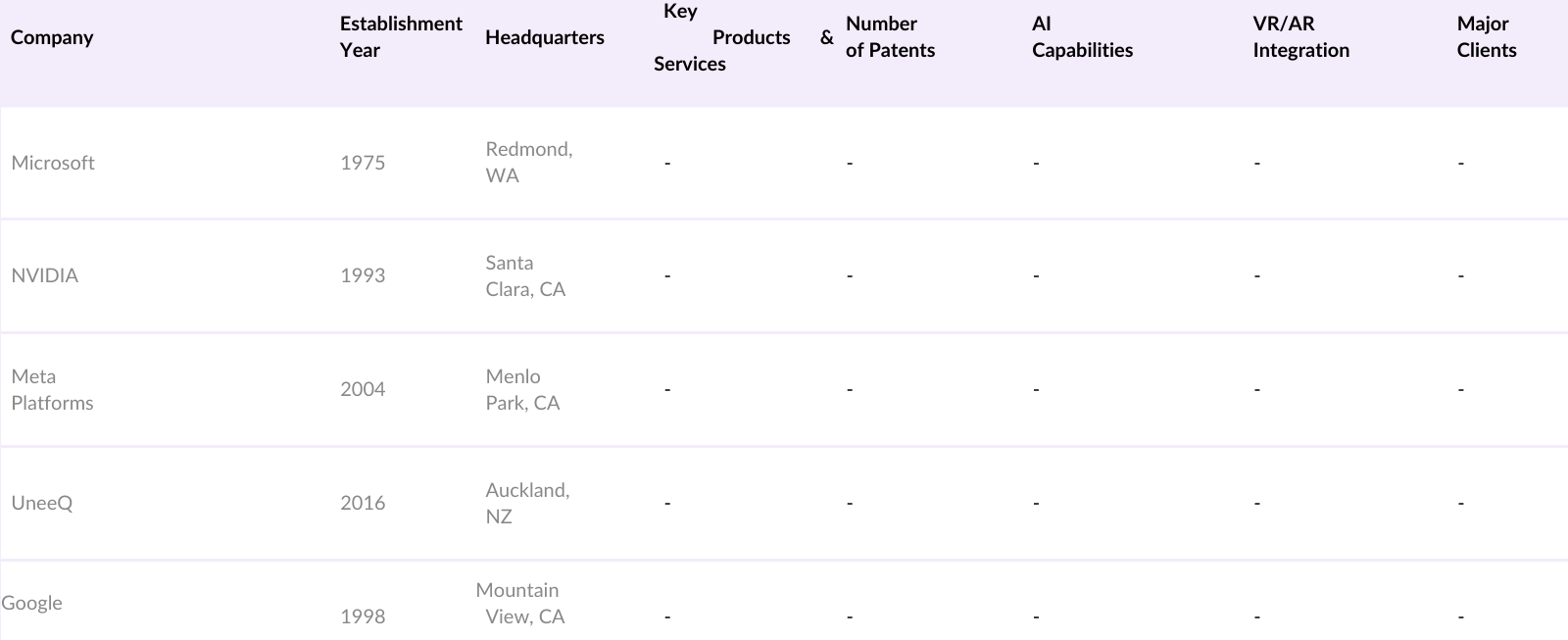Click the Menlo Park, CA cell
The width and height of the screenshot is (1568, 640).
pyautogui.click(x=522, y=389)
